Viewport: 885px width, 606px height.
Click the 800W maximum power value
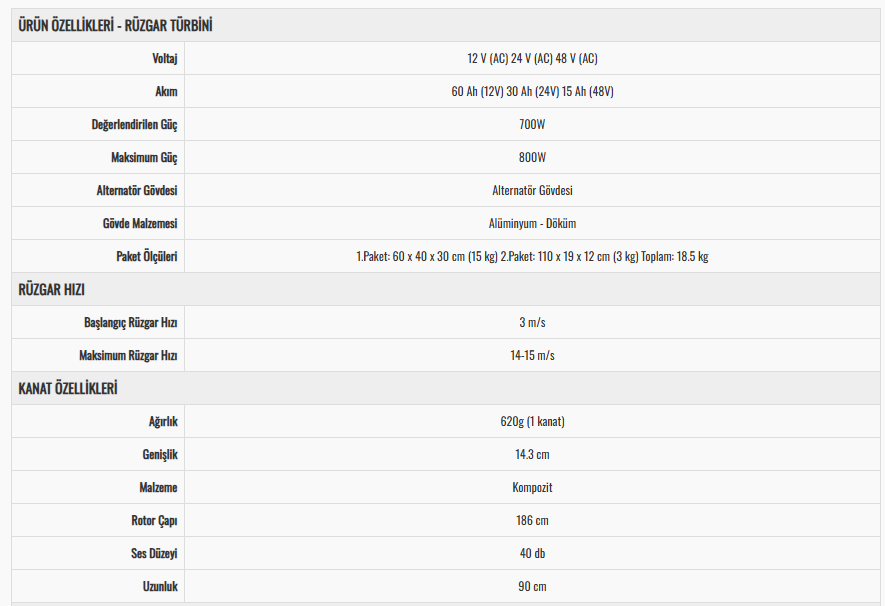(x=532, y=157)
